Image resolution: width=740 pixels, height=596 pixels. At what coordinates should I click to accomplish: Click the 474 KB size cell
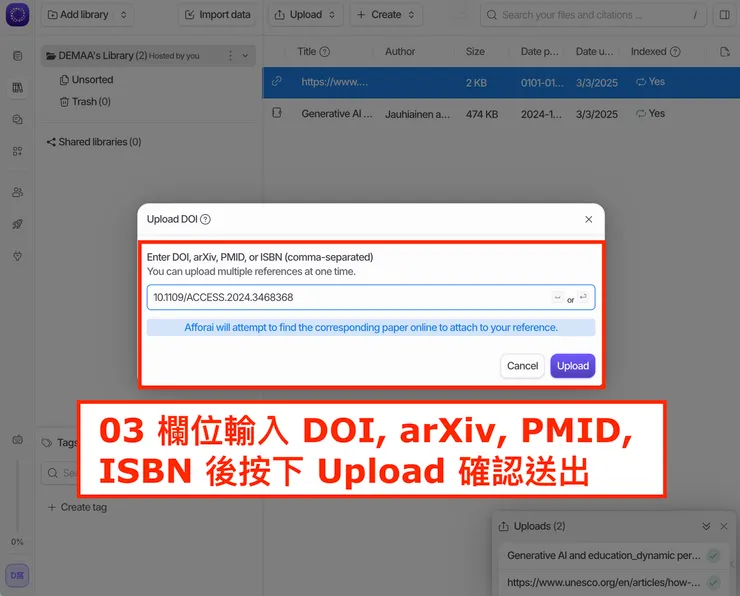pos(482,114)
